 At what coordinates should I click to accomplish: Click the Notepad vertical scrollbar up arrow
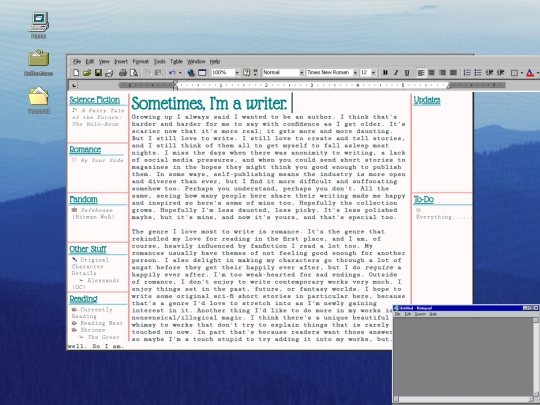(536, 320)
